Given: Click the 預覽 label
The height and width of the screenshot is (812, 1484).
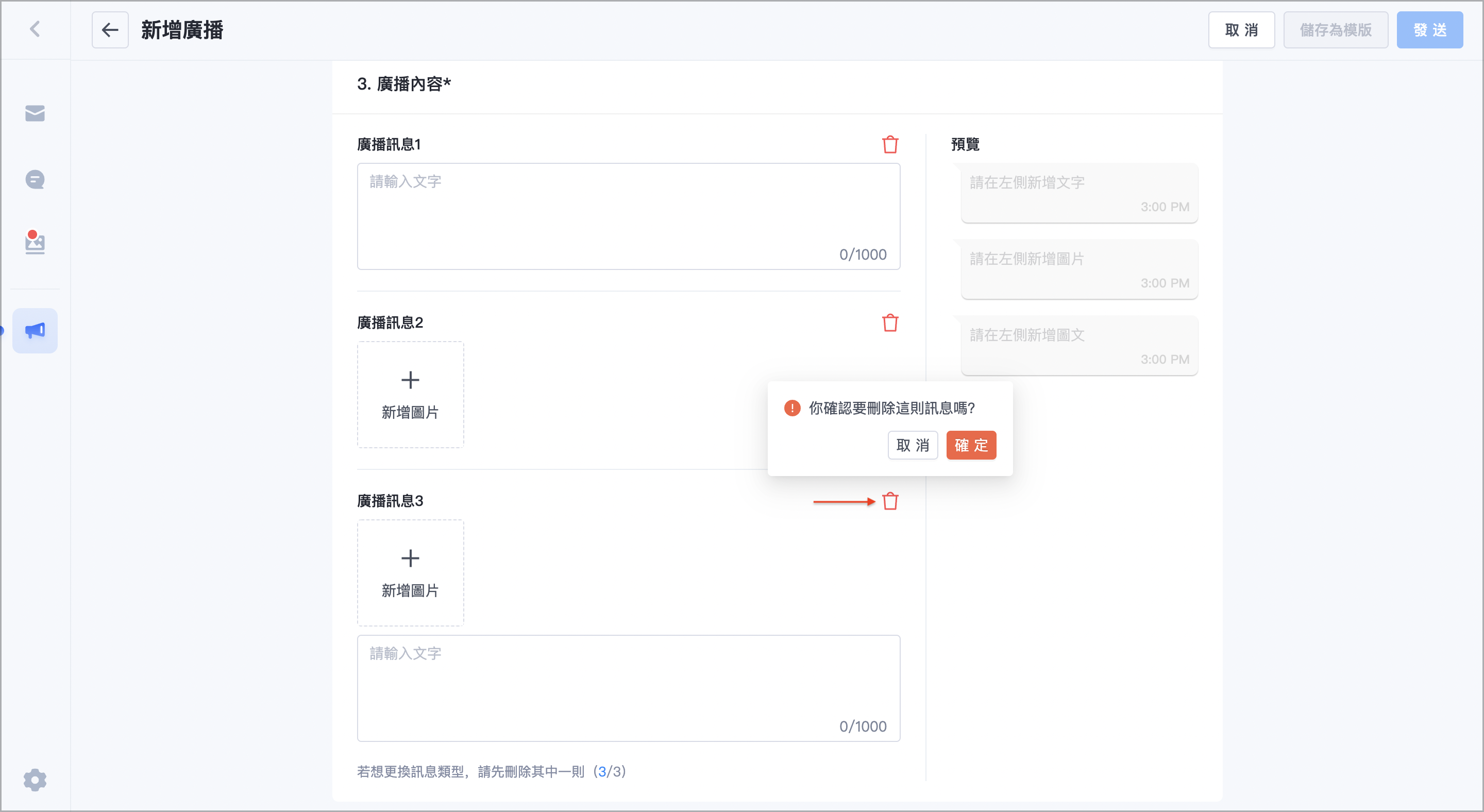Looking at the screenshot, I should tap(965, 145).
